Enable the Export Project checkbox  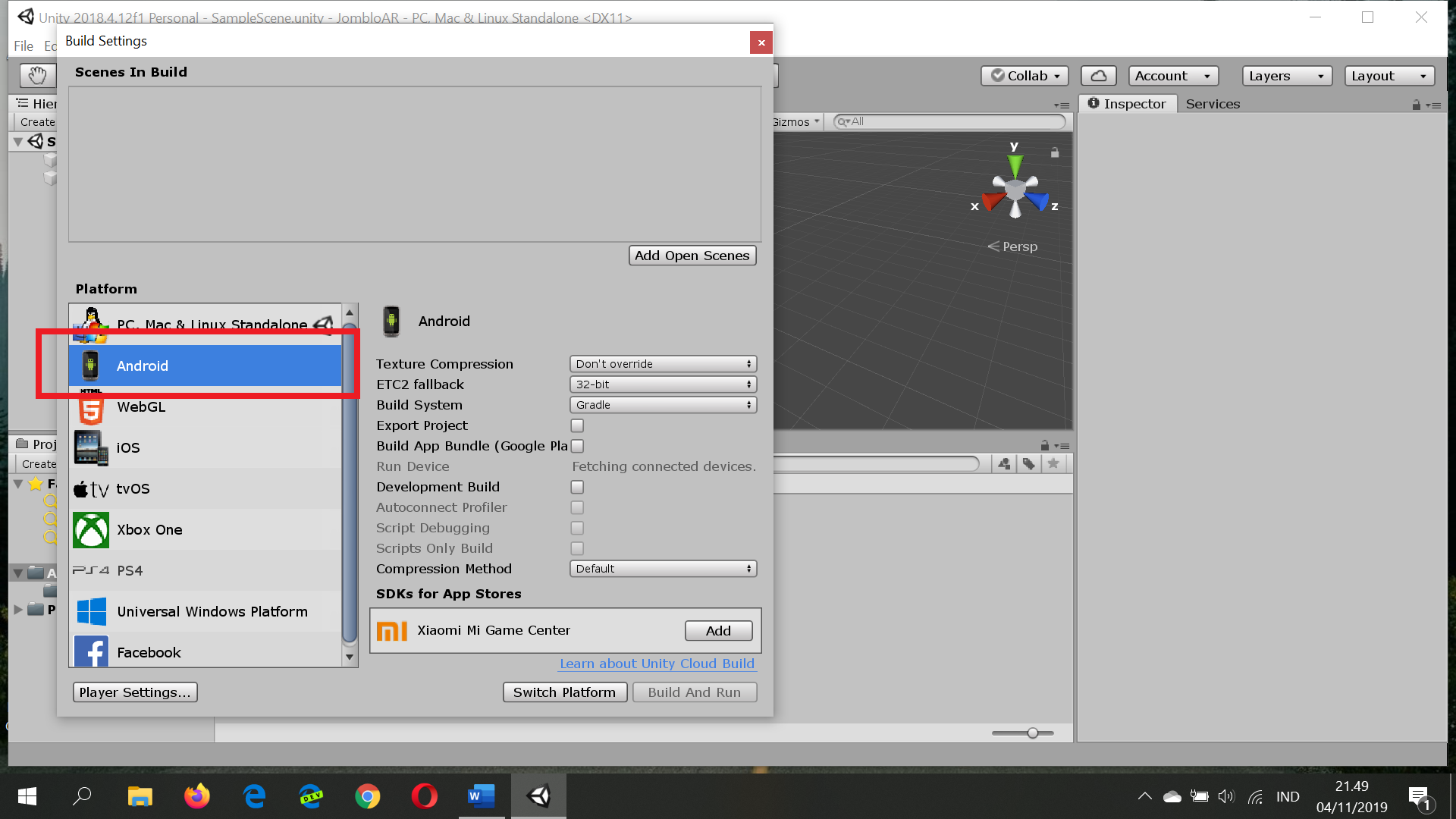pyautogui.click(x=577, y=426)
